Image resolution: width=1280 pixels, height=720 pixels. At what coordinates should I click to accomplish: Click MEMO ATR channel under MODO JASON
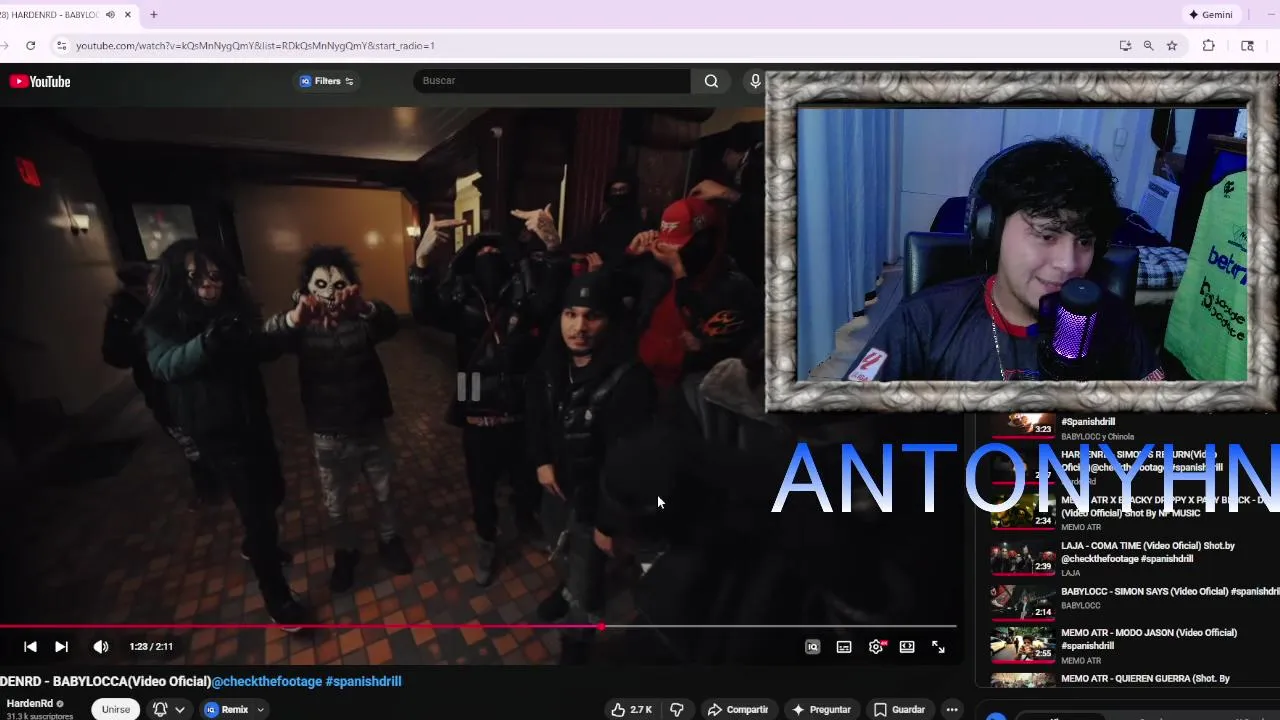click(1081, 661)
